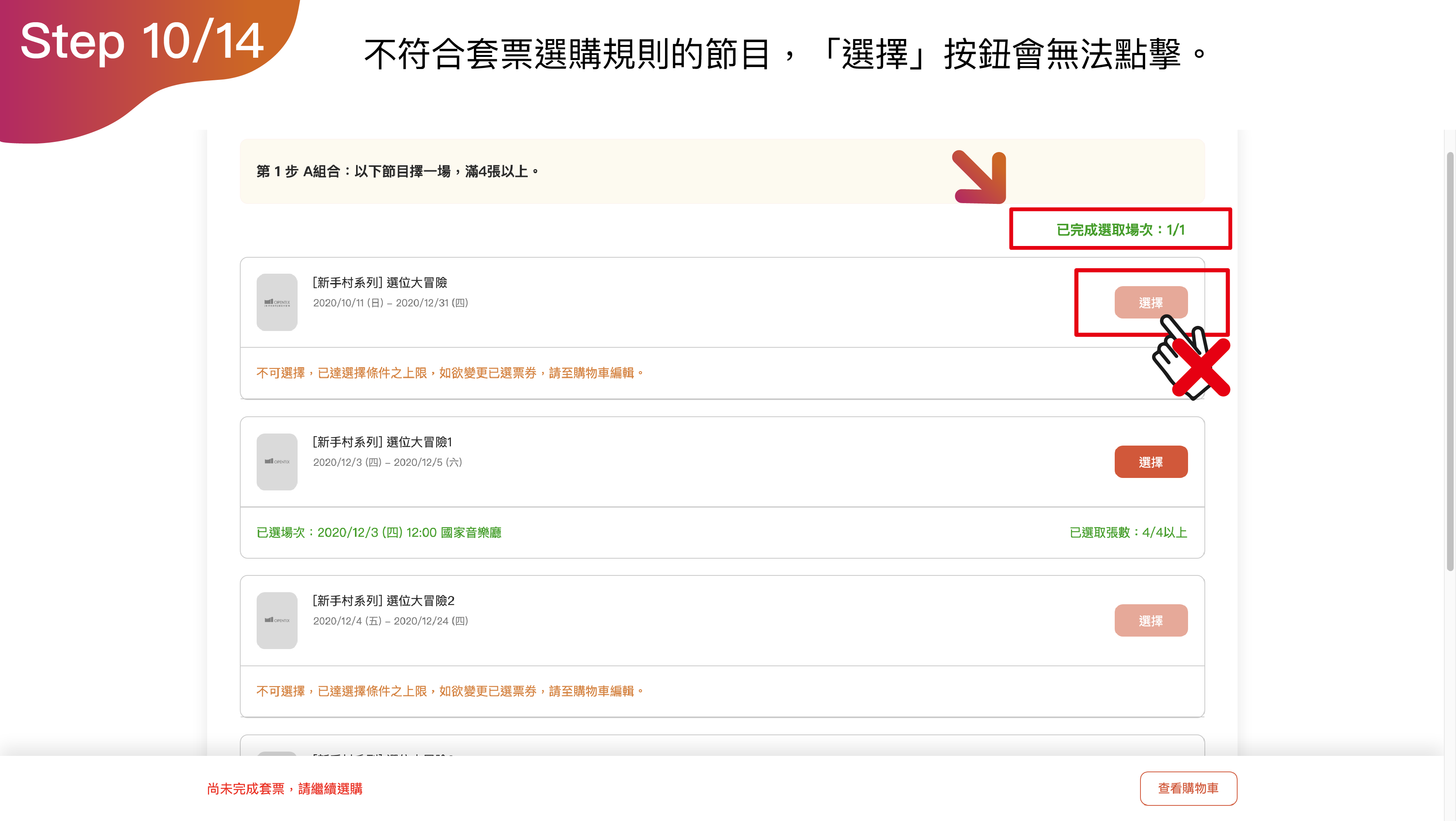Select title [新手村系列] 選位大冒險1
Viewport: 1456px width, 821px height.
click(x=382, y=442)
